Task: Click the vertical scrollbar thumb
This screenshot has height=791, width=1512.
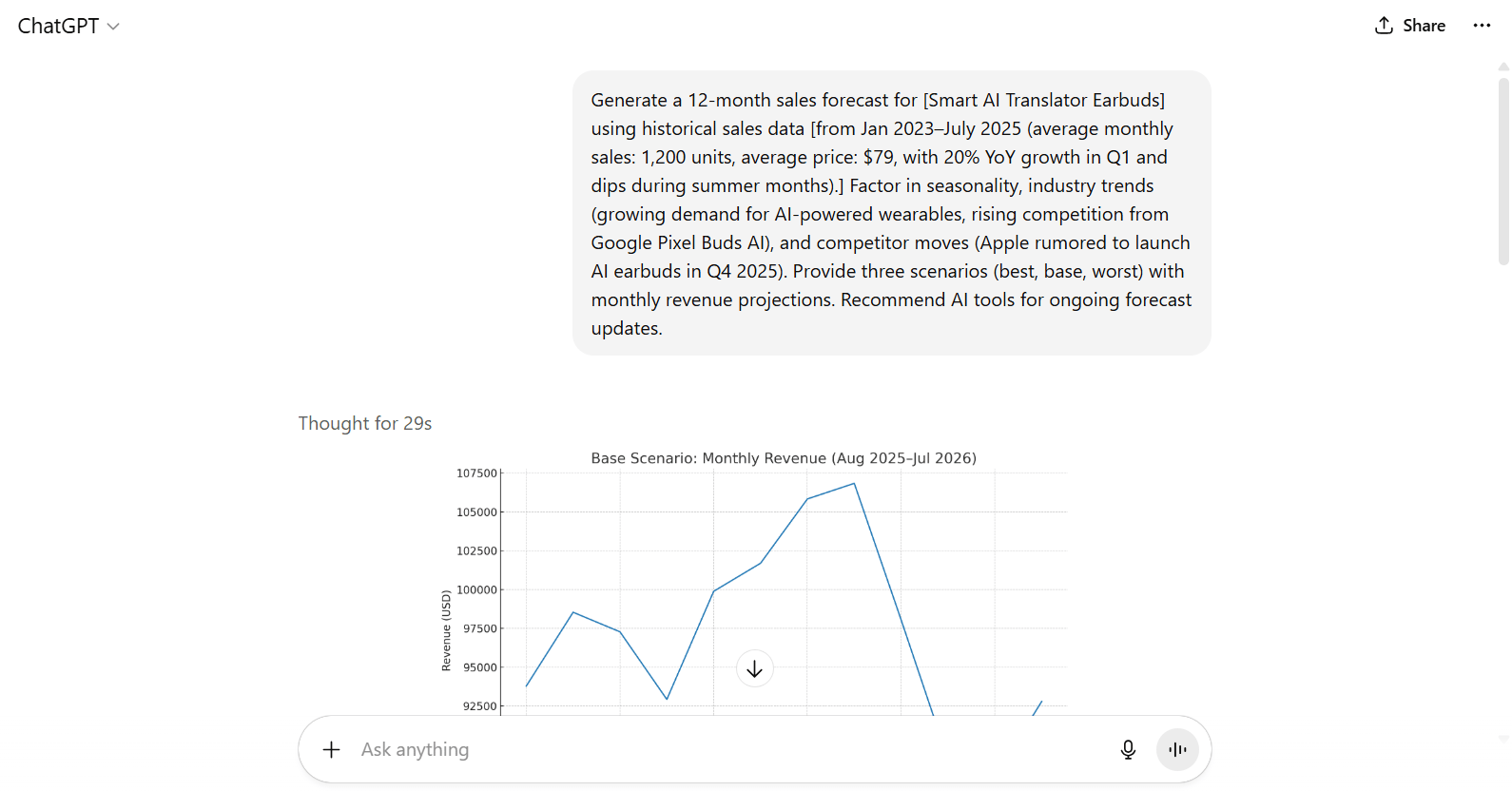Action: (x=1503, y=171)
